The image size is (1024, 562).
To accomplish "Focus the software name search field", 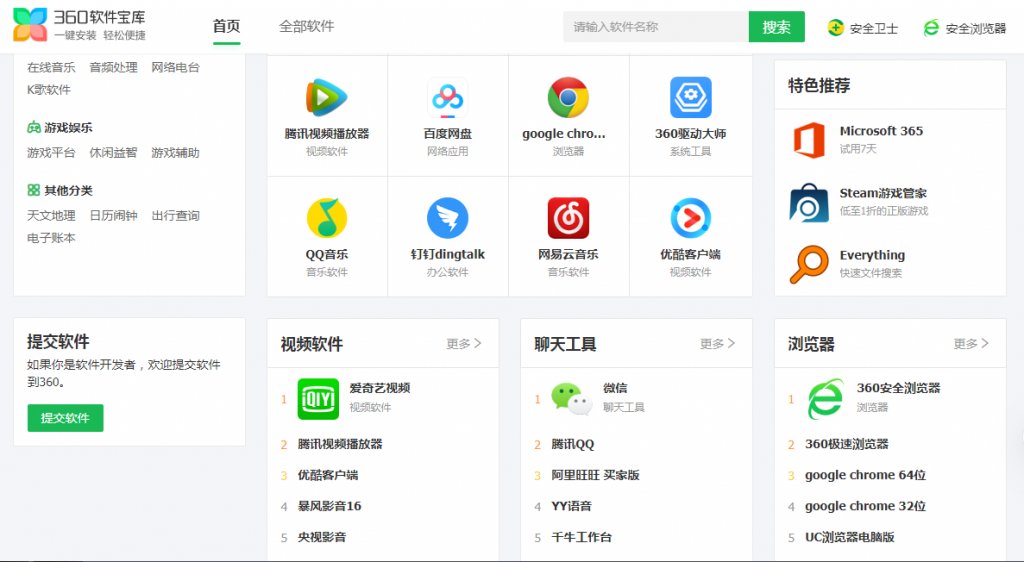I will pos(656,27).
